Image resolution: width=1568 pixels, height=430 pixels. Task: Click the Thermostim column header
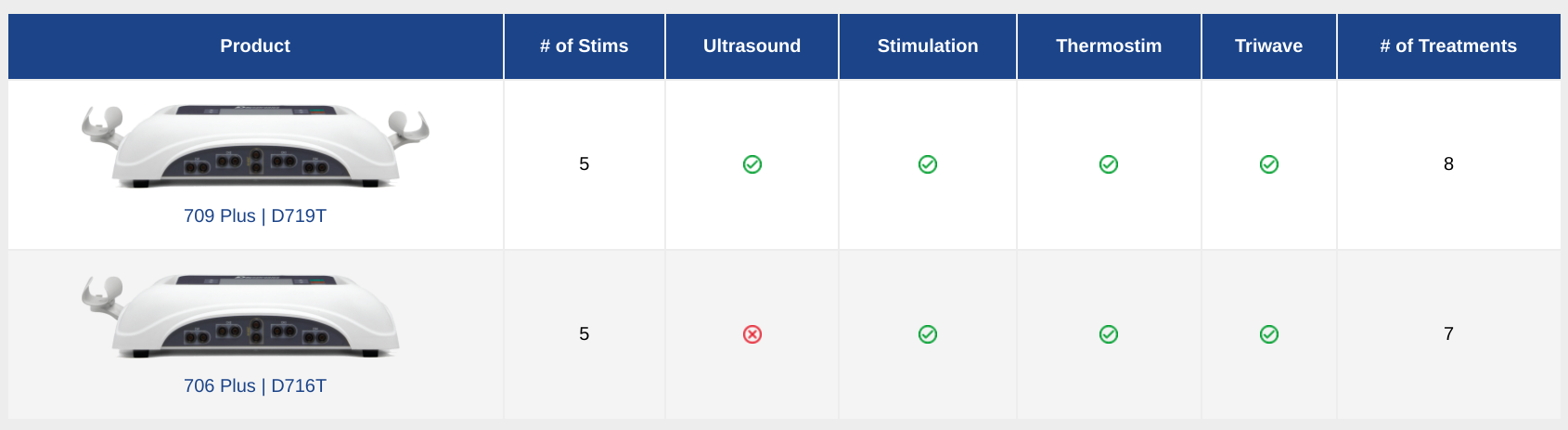tap(1109, 46)
